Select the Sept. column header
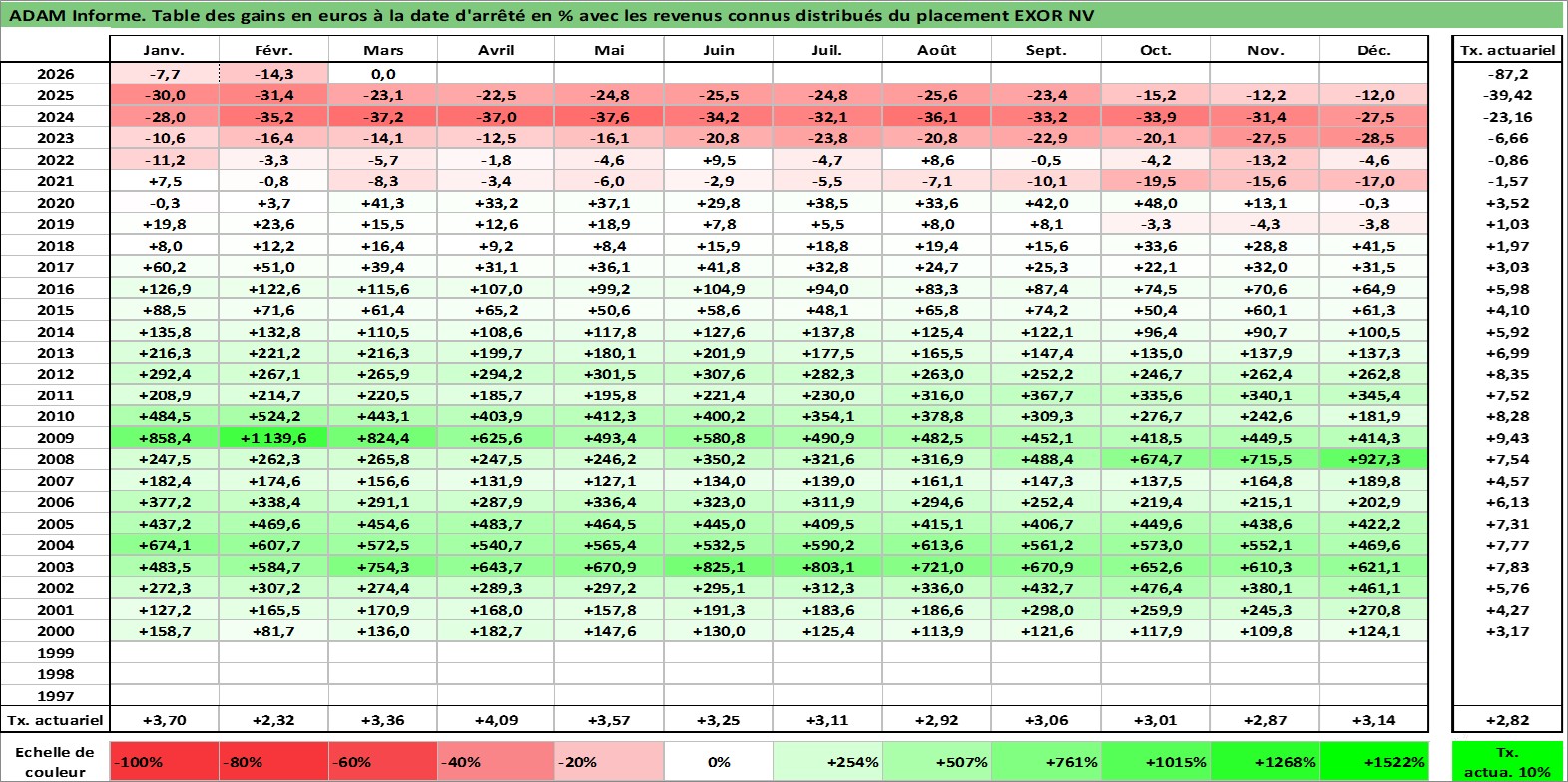1568x782 pixels. pyautogui.click(x=1046, y=50)
